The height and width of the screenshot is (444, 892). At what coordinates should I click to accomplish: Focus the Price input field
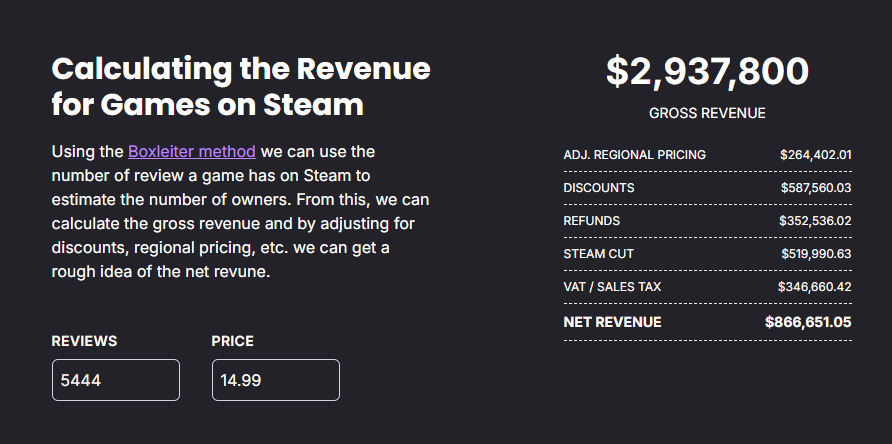pos(276,380)
